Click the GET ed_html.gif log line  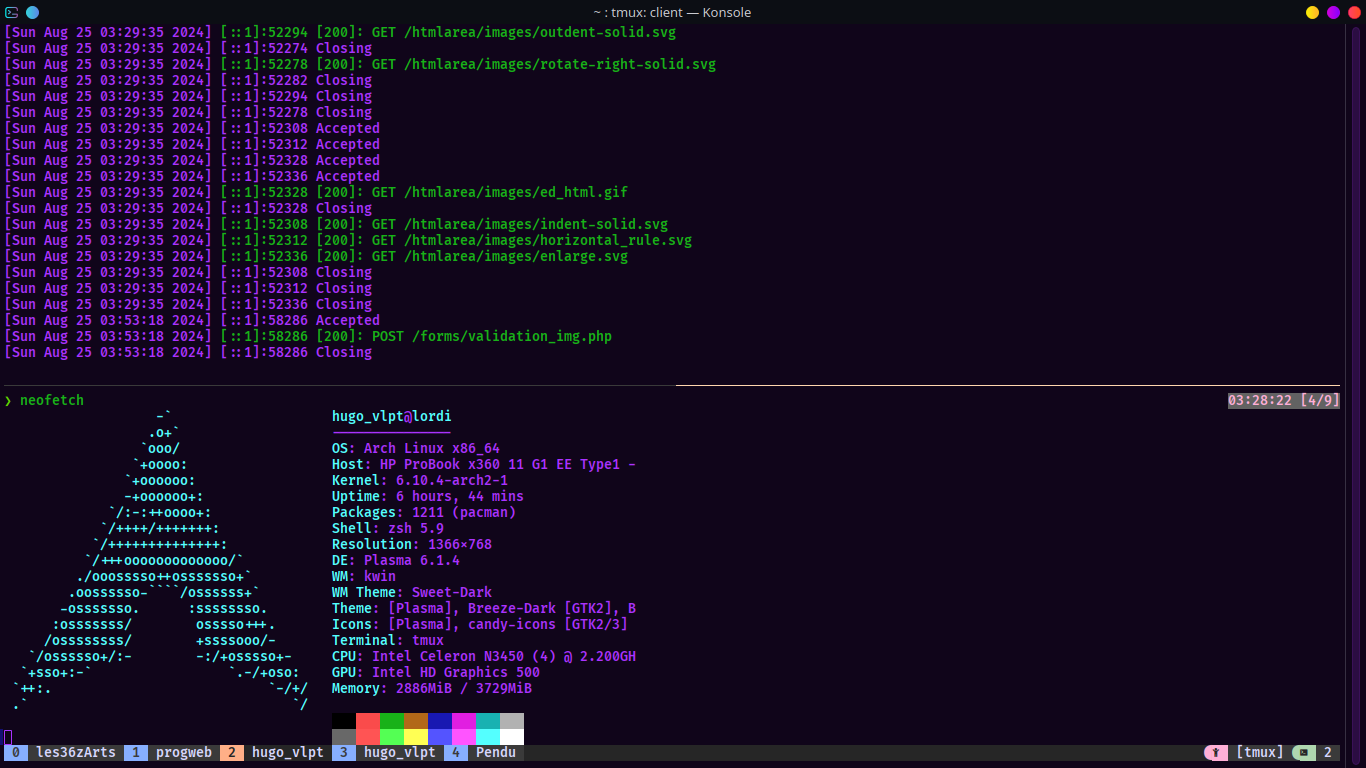pyautogui.click(x=316, y=192)
